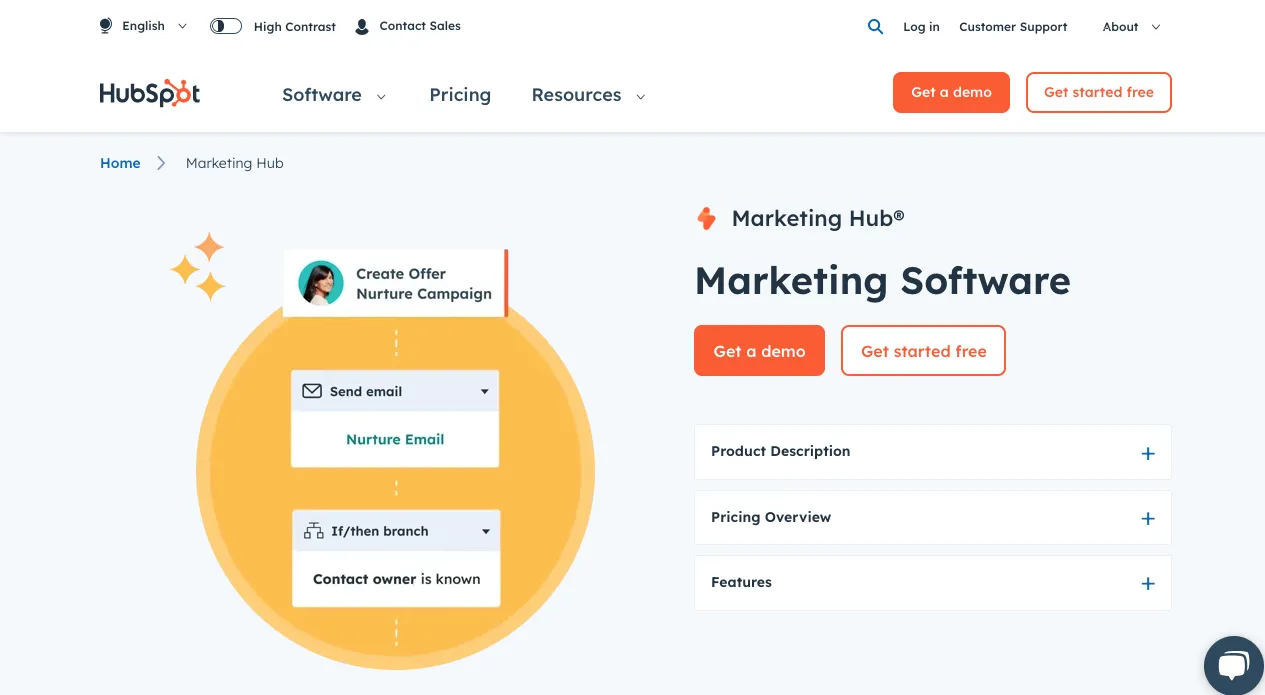Click the High Contrast label
Screen dimensions: 1265x695
295,27
